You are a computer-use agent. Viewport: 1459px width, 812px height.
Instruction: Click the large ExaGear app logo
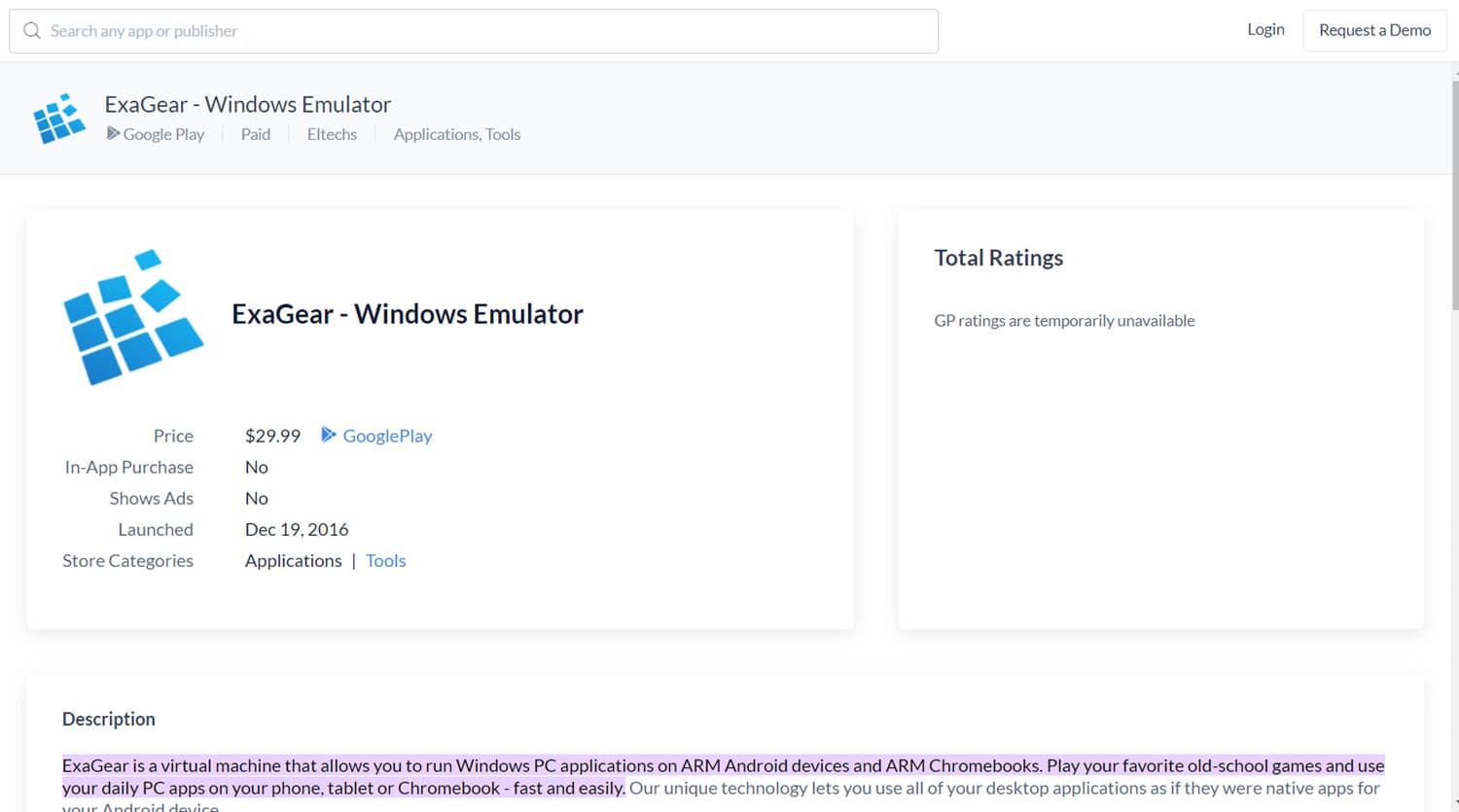(133, 317)
